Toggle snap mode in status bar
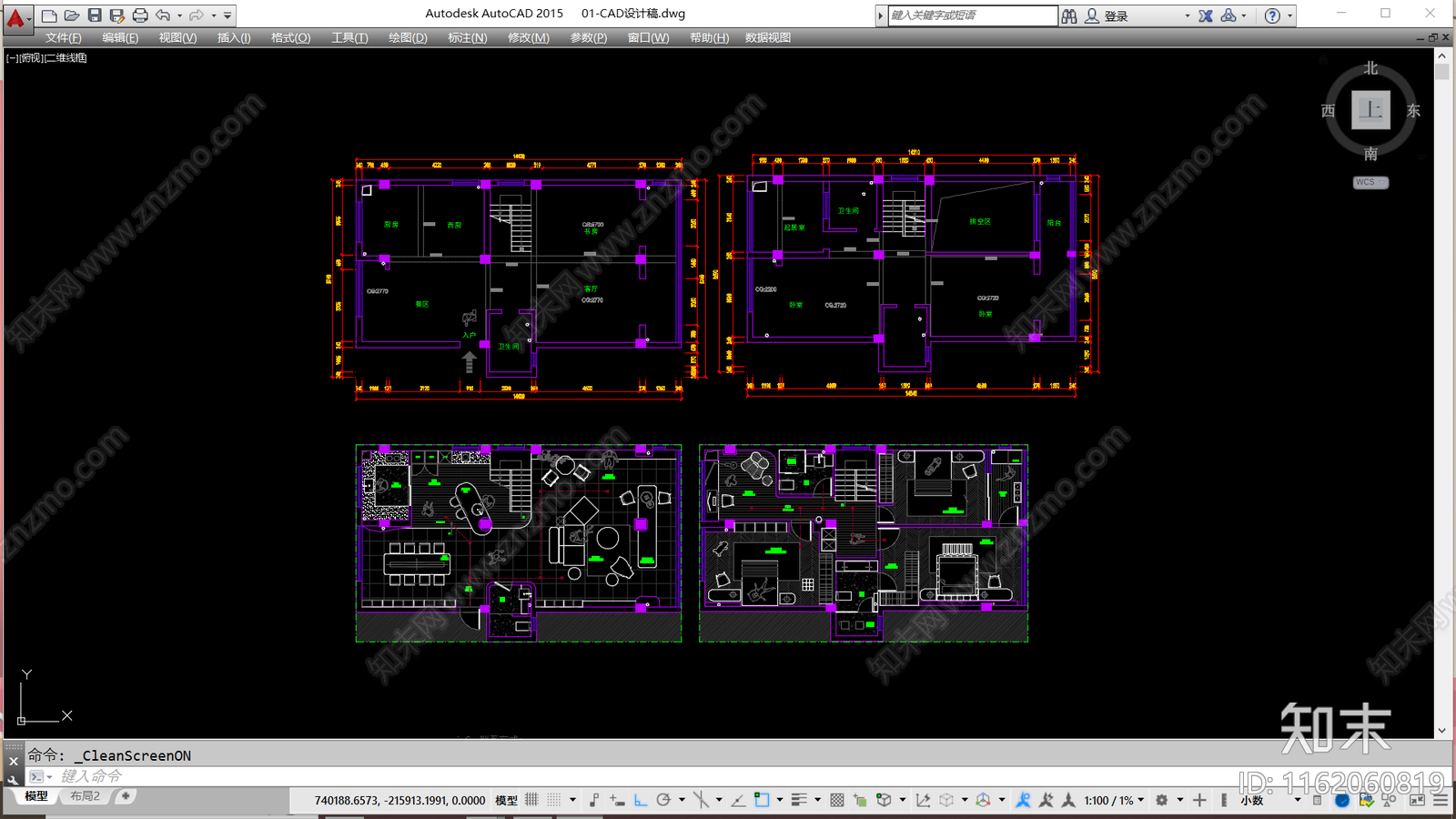1456x819 pixels. [554, 800]
